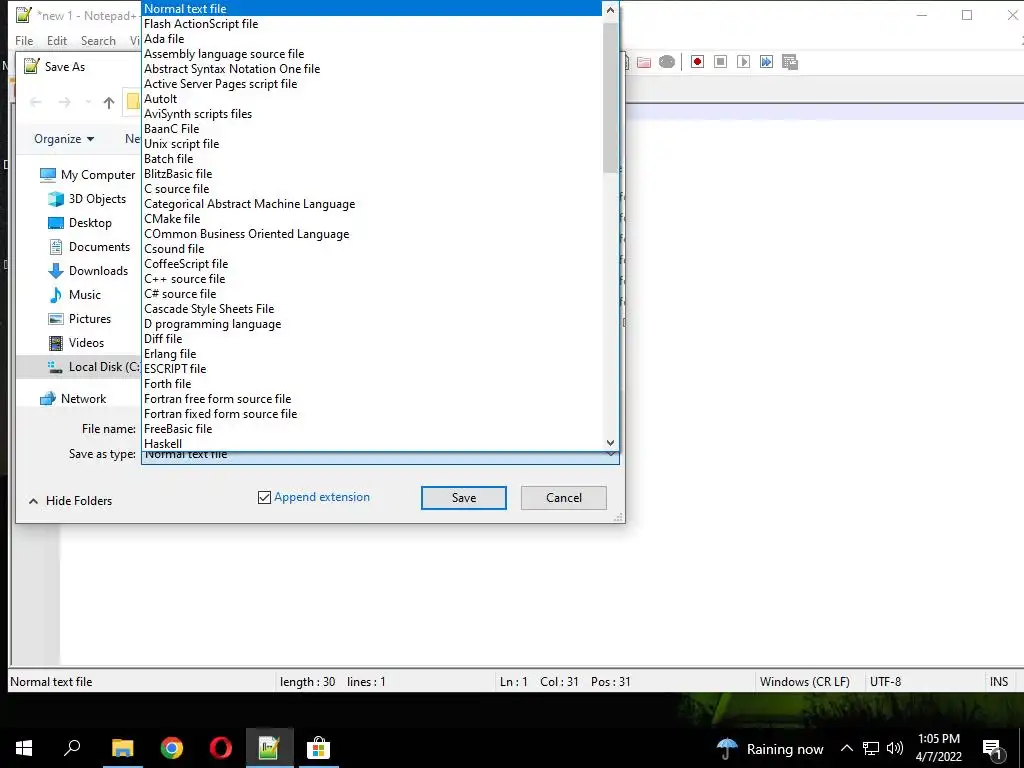Image resolution: width=1024 pixels, height=768 pixels.
Task: Click the file type list scroll up arrow
Action: coord(610,10)
